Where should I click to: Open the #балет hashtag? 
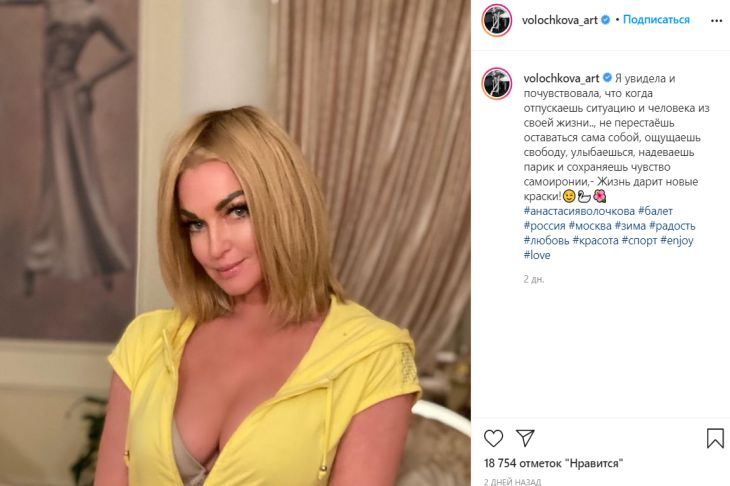(x=656, y=211)
